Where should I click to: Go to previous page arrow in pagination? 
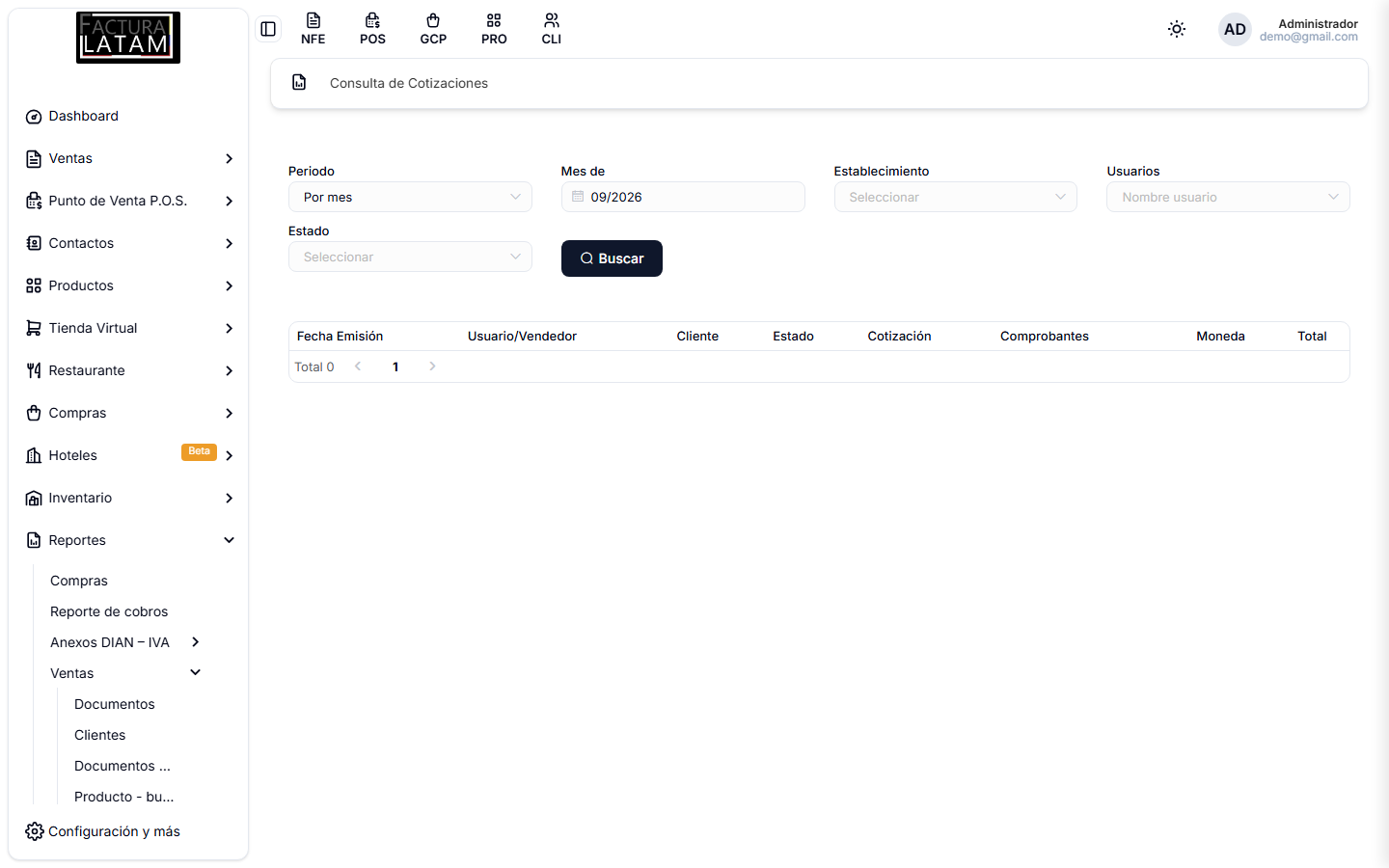click(x=358, y=366)
